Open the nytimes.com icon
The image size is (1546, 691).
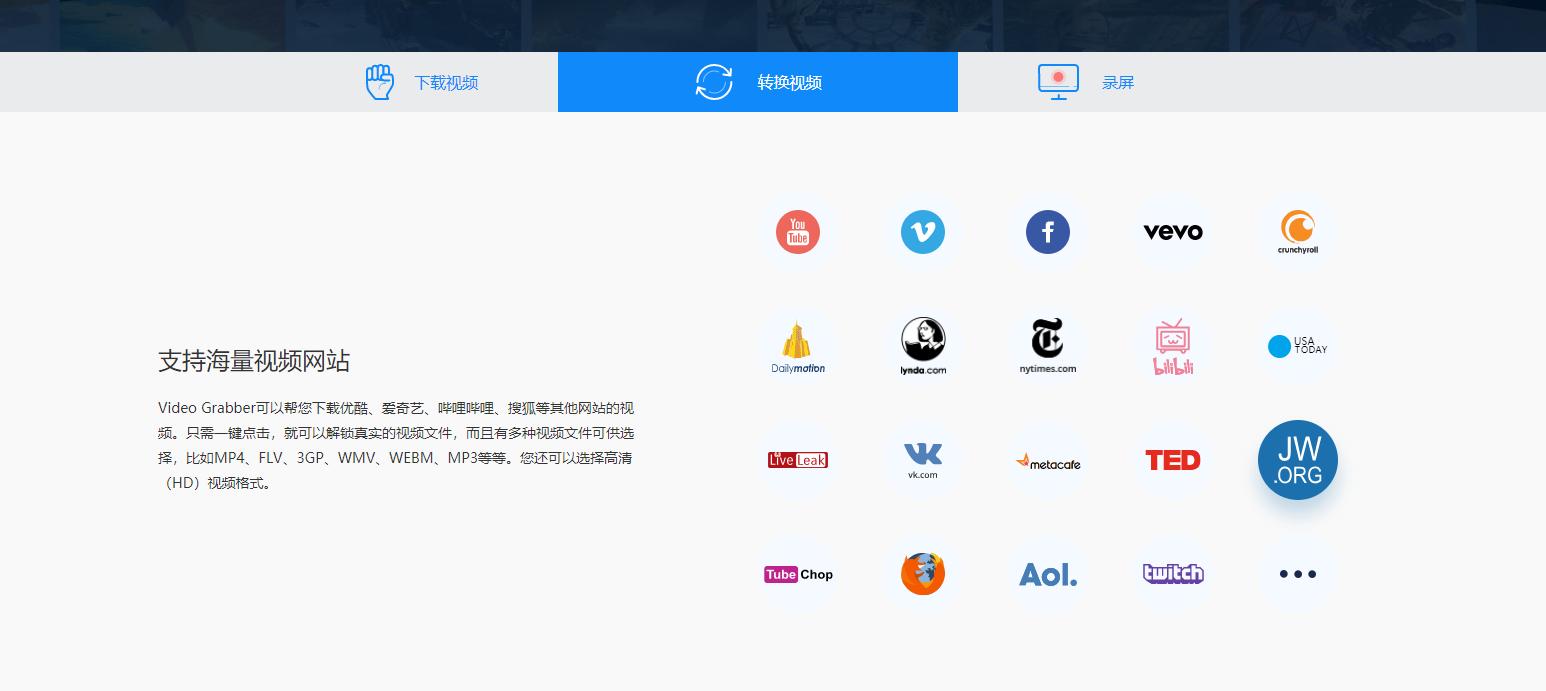(x=1047, y=345)
